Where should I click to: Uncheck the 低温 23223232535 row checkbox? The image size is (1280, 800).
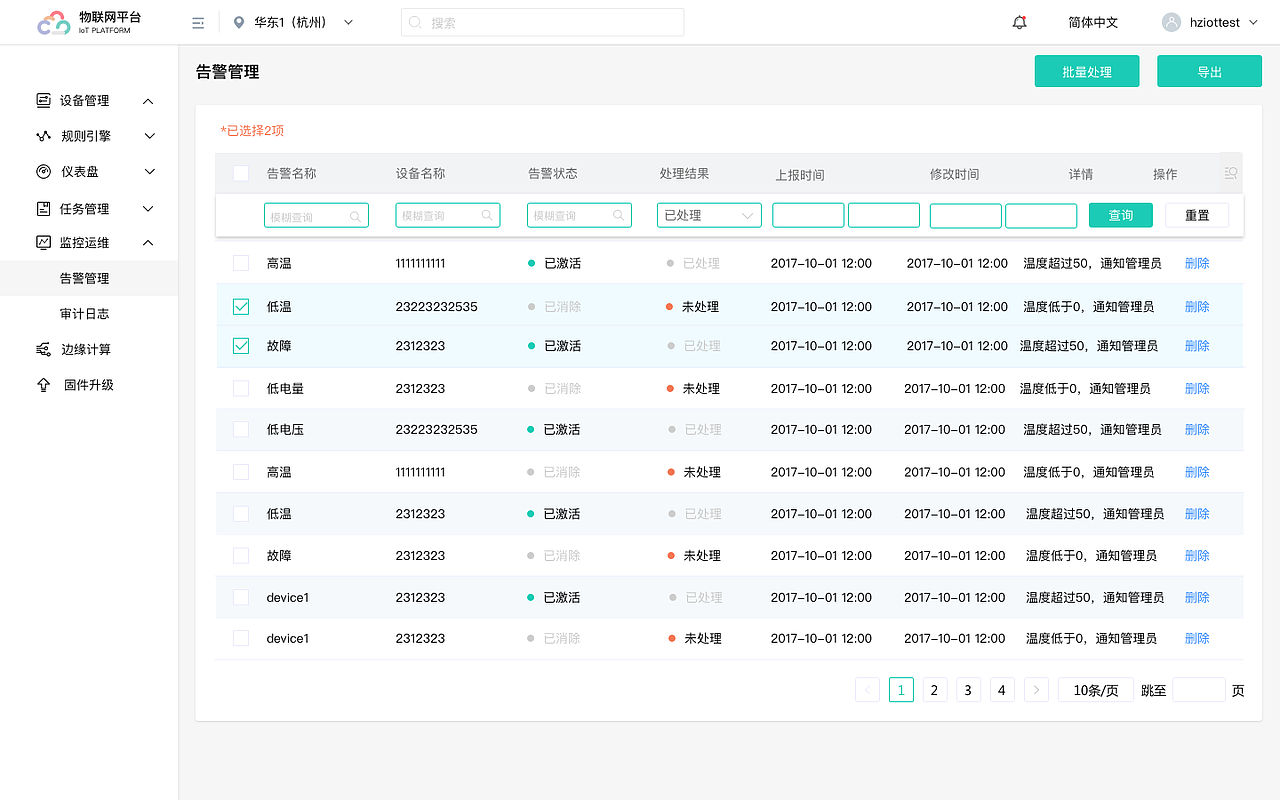coord(241,306)
